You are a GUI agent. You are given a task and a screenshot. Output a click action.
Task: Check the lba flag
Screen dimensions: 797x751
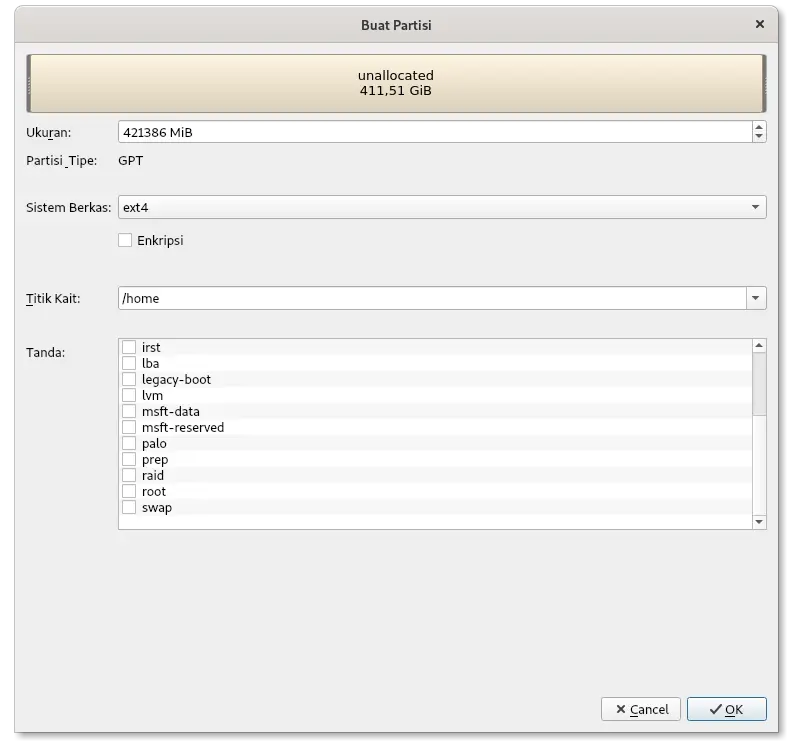pyautogui.click(x=129, y=363)
